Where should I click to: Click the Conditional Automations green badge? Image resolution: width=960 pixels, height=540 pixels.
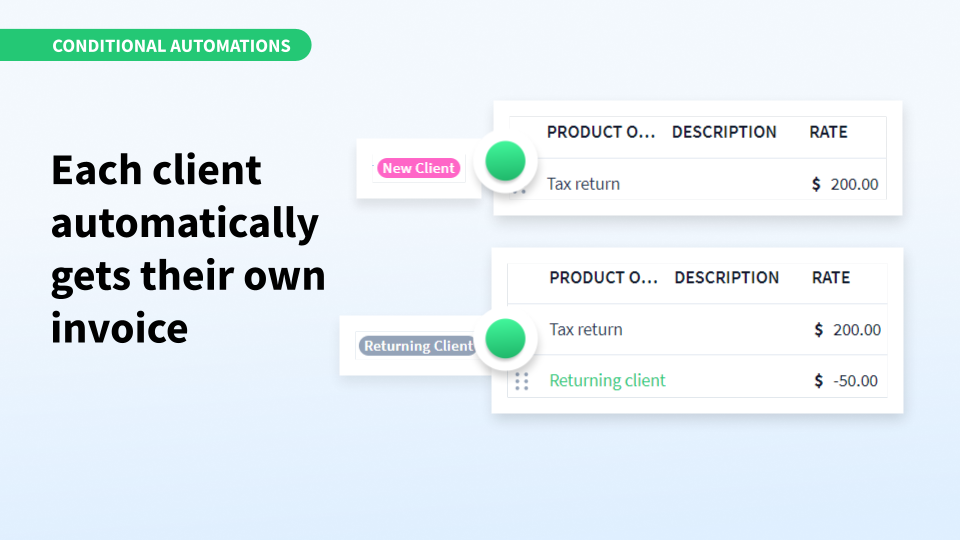[171, 45]
